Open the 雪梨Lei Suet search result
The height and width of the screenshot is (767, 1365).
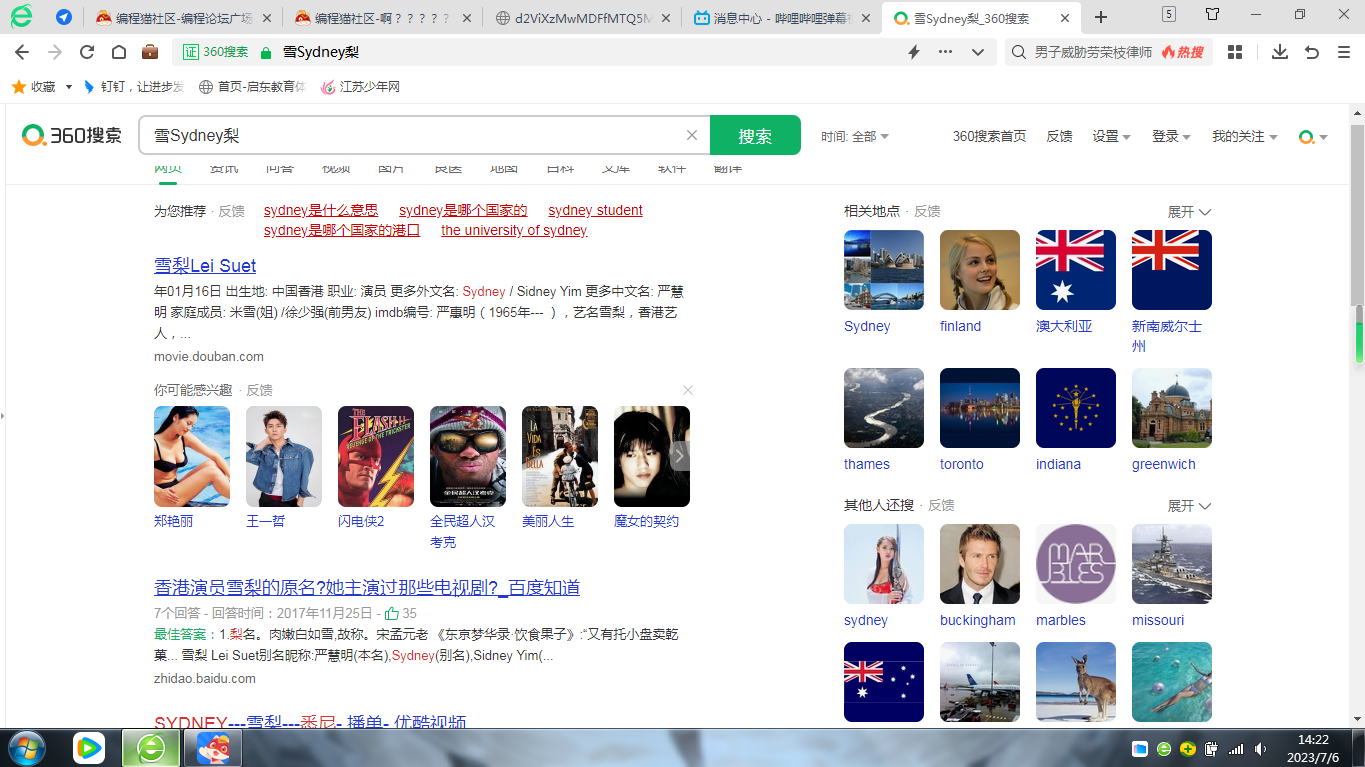(x=205, y=266)
